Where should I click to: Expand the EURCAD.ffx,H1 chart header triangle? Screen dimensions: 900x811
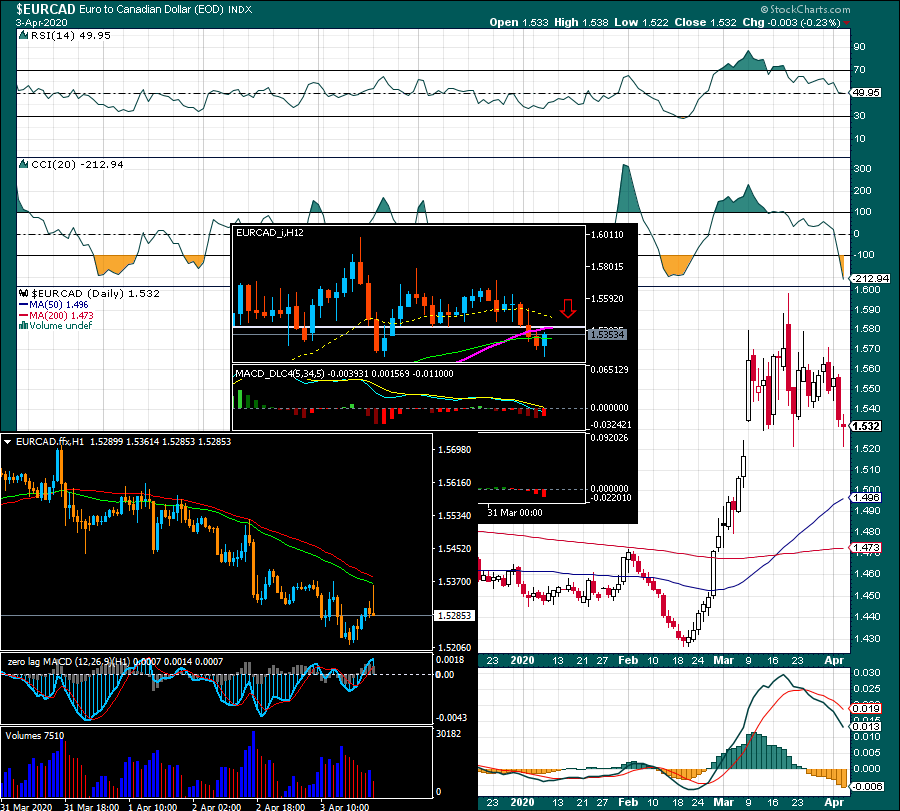click(x=7, y=442)
